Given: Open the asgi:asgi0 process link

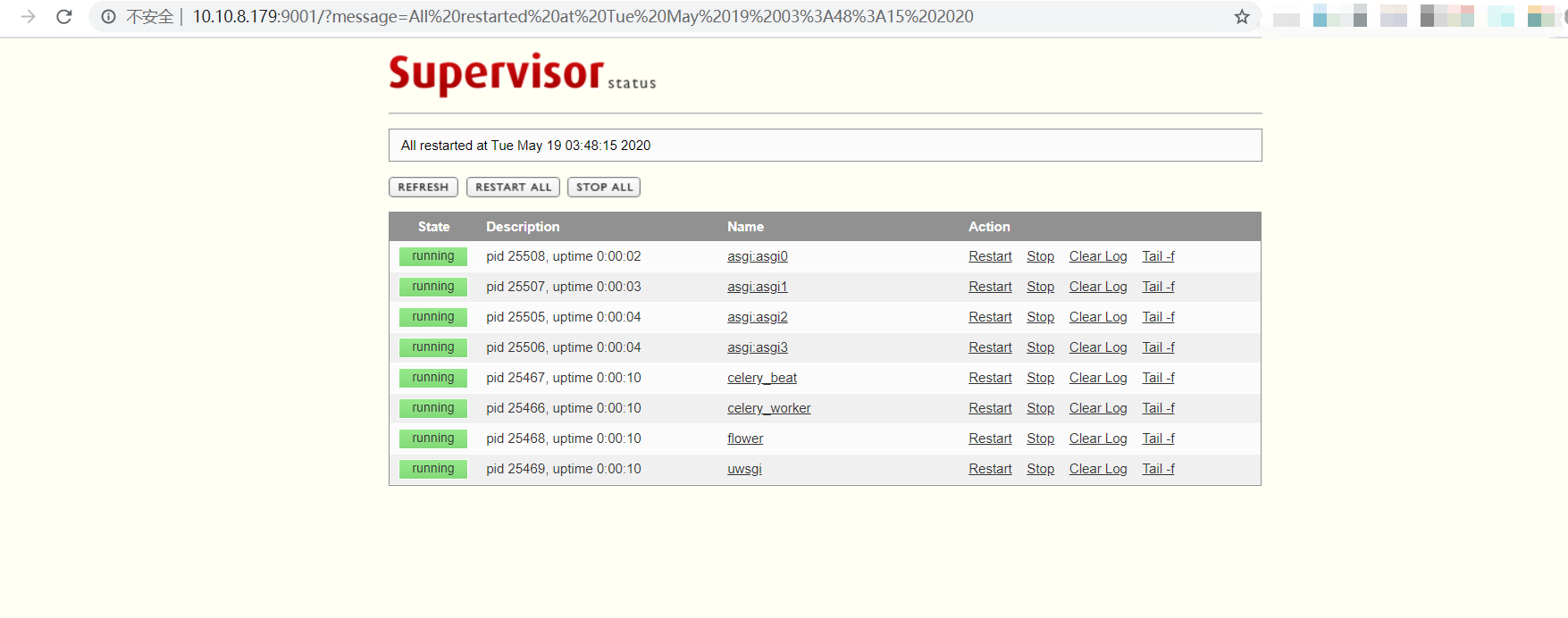Looking at the screenshot, I should click(758, 256).
